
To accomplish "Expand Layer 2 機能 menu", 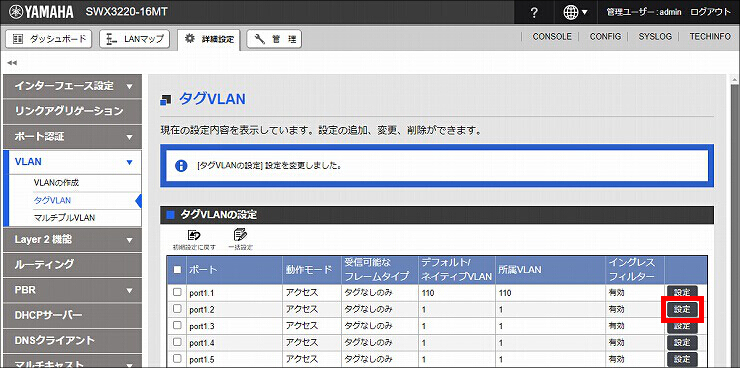I will click(x=72, y=240).
